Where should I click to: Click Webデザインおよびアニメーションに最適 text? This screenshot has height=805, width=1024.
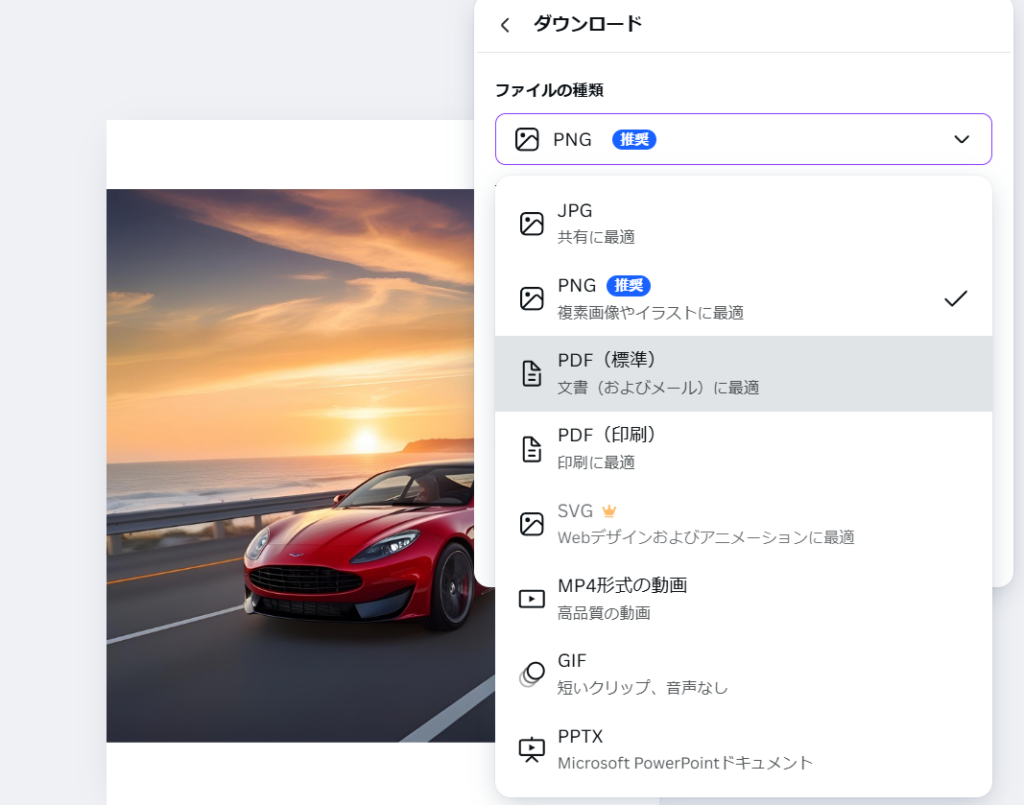705,537
